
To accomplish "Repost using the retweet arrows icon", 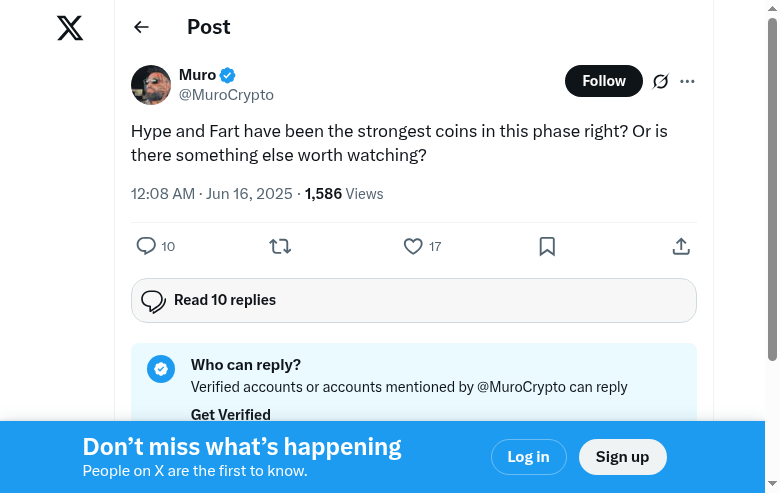I will 280,246.
